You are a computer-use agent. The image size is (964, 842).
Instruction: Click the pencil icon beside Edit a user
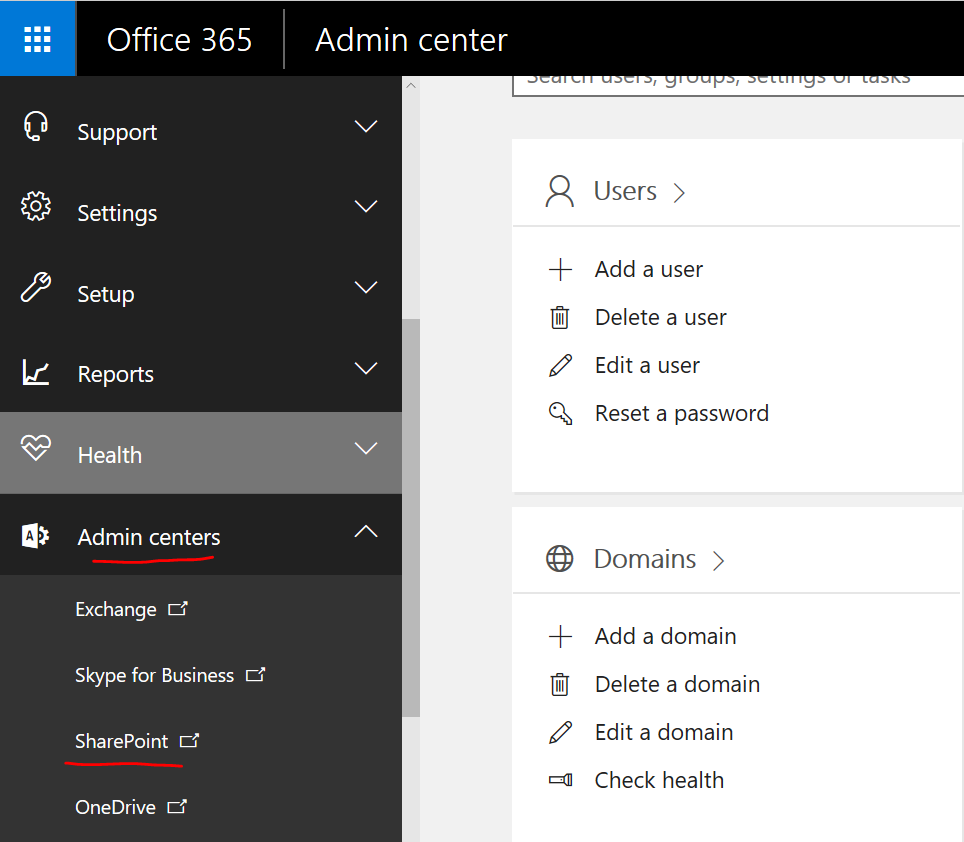pos(560,365)
